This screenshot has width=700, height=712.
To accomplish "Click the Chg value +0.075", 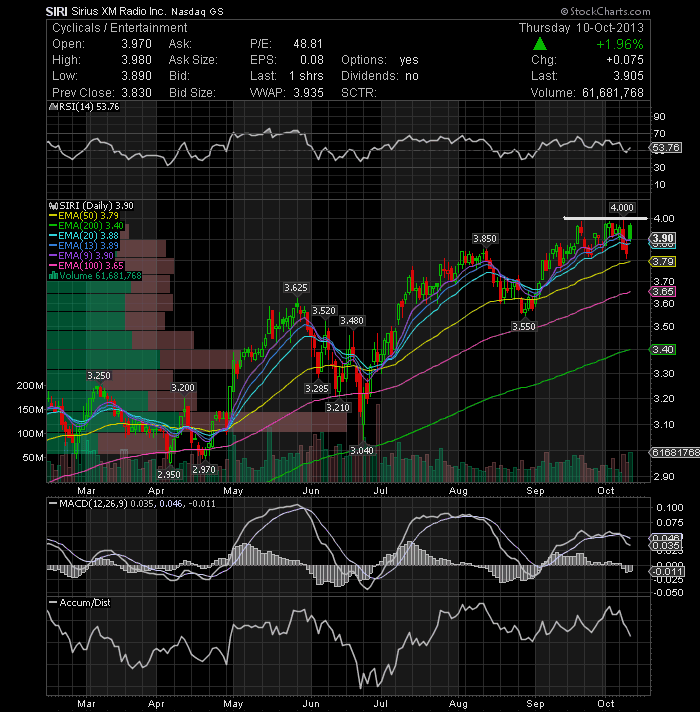I will coord(625,60).
